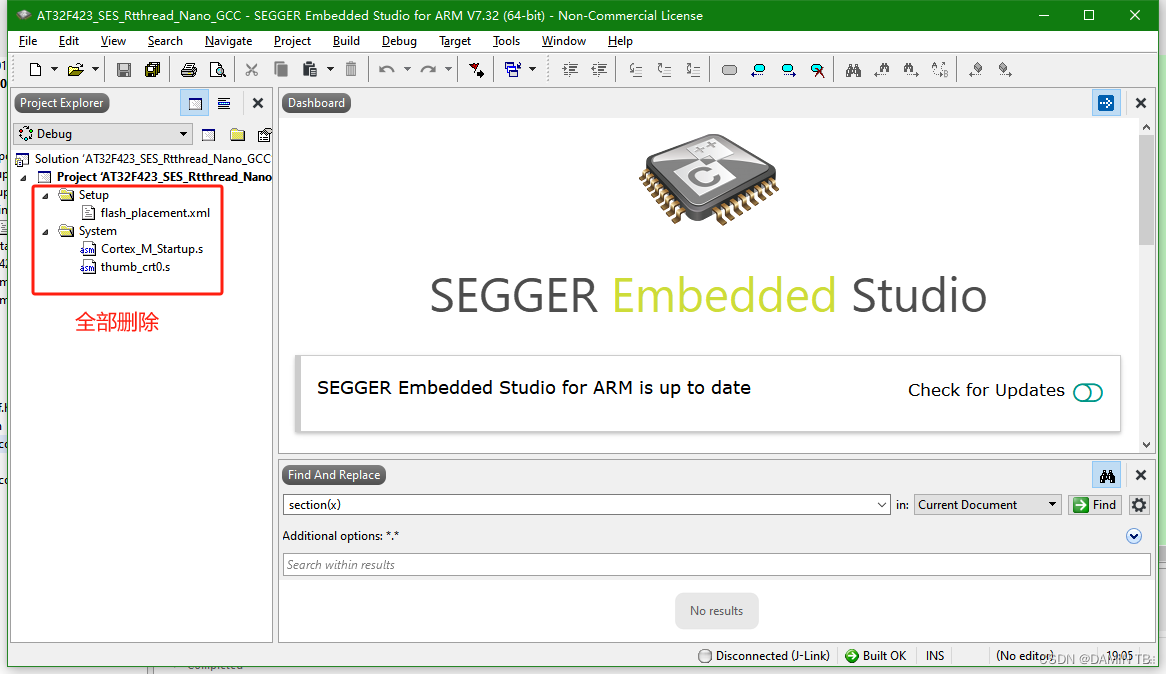
Task: Open the Undo history dropdown arrow
Action: pyautogui.click(x=407, y=70)
